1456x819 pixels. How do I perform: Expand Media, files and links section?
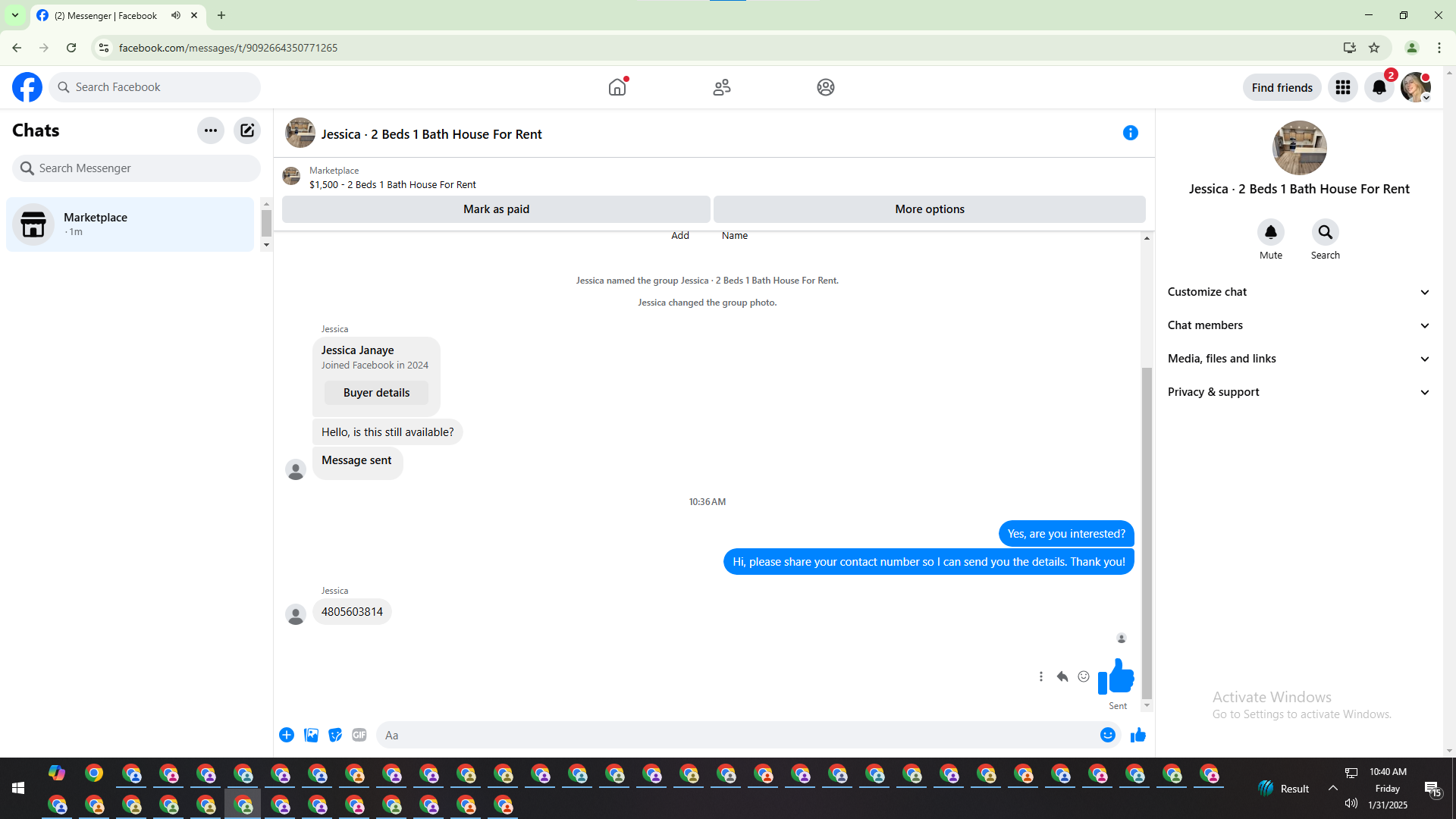click(x=1299, y=359)
